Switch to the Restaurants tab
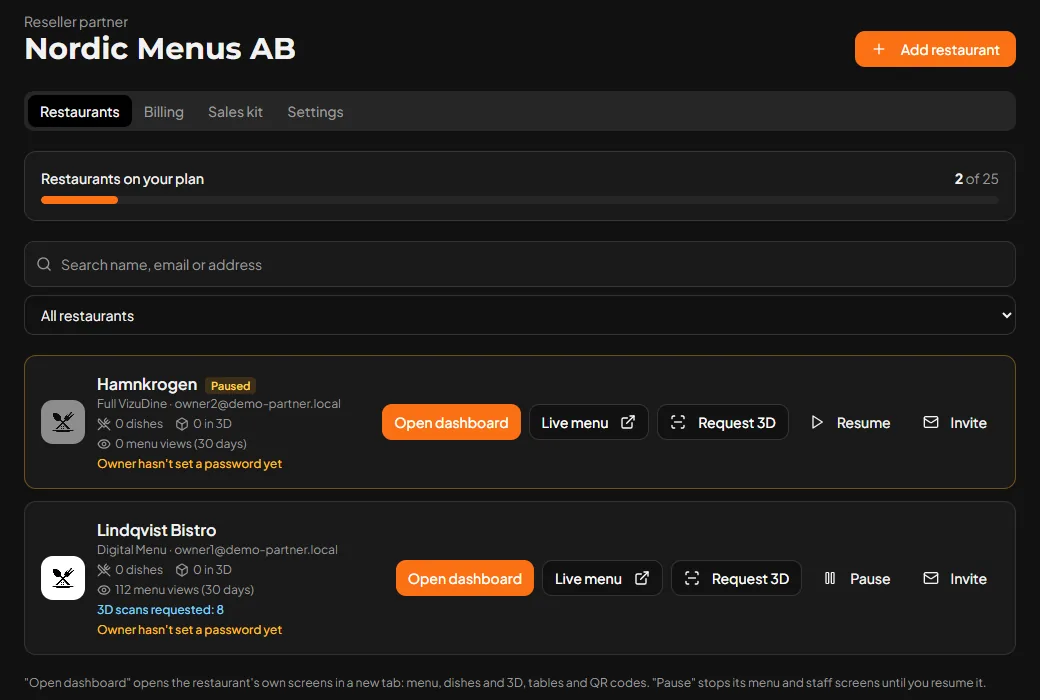Viewport: 1040px width, 700px height. coord(80,111)
